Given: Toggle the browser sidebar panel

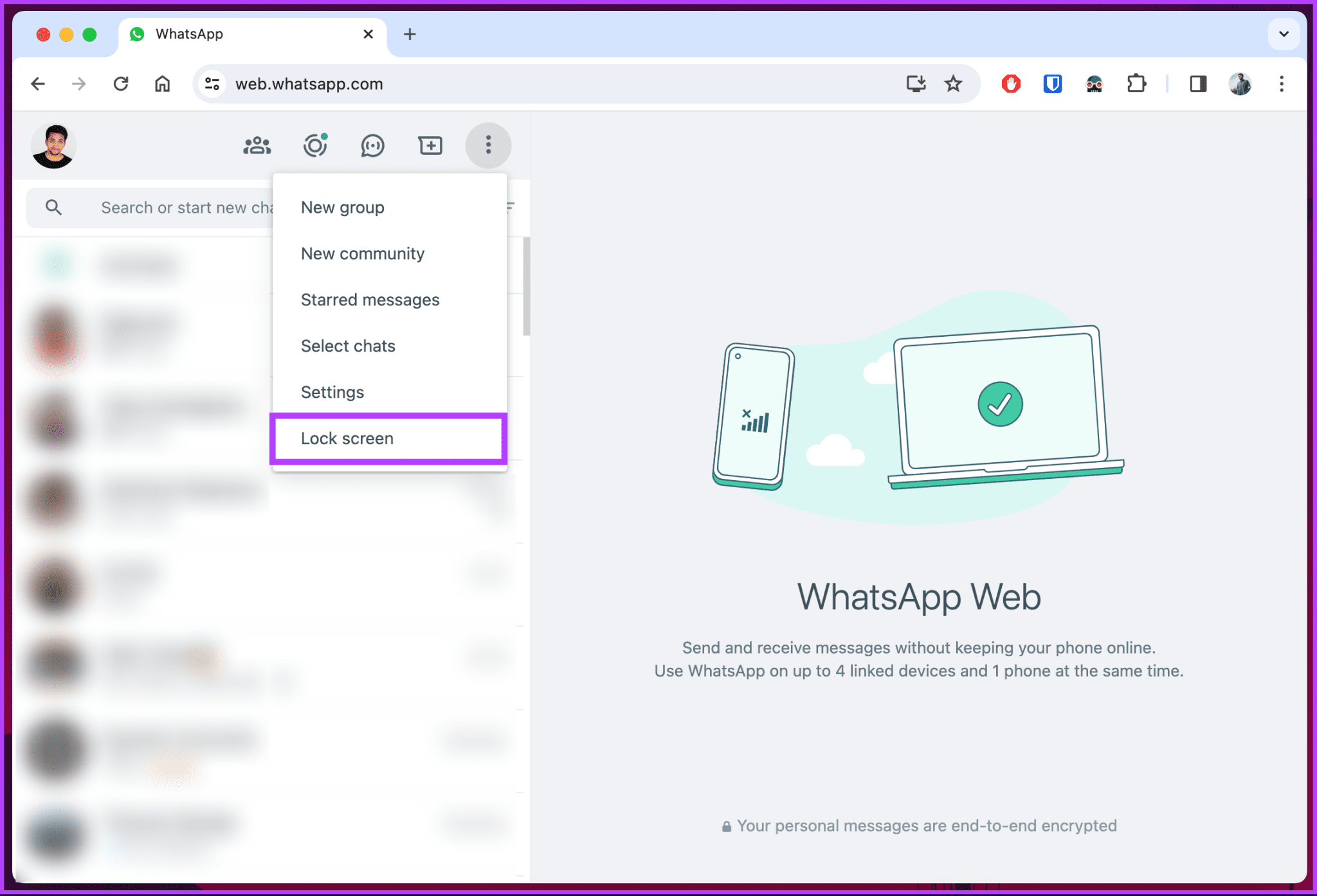Looking at the screenshot, I should tap(1196, 84).
